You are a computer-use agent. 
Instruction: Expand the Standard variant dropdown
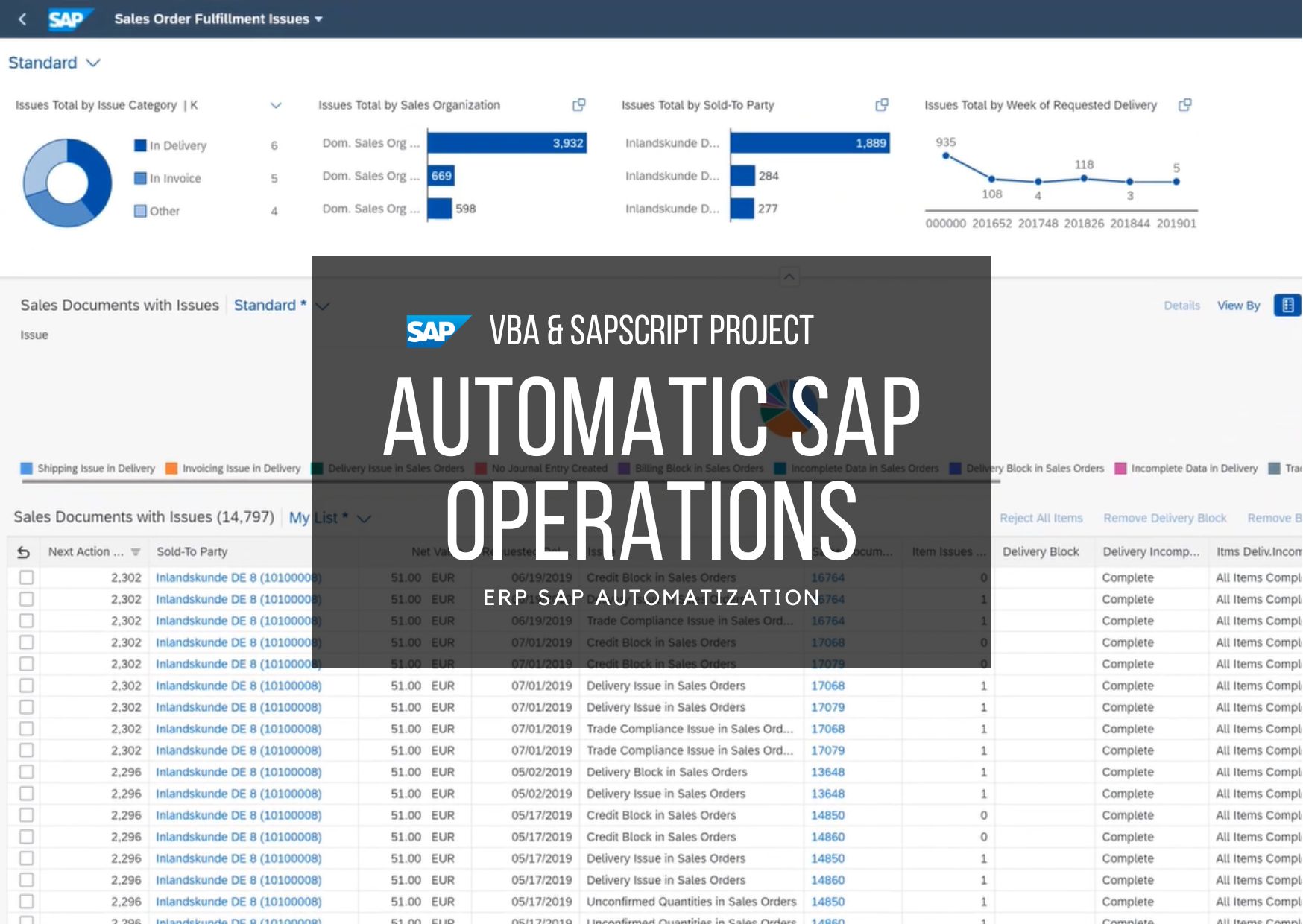tap(54, 63)
